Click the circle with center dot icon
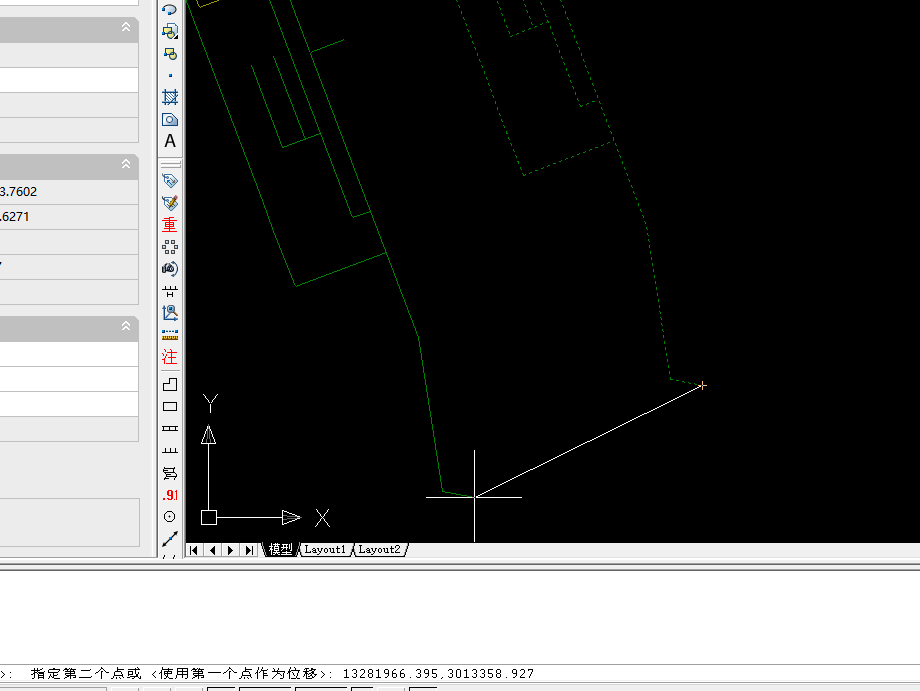 (x=170, y=517)
